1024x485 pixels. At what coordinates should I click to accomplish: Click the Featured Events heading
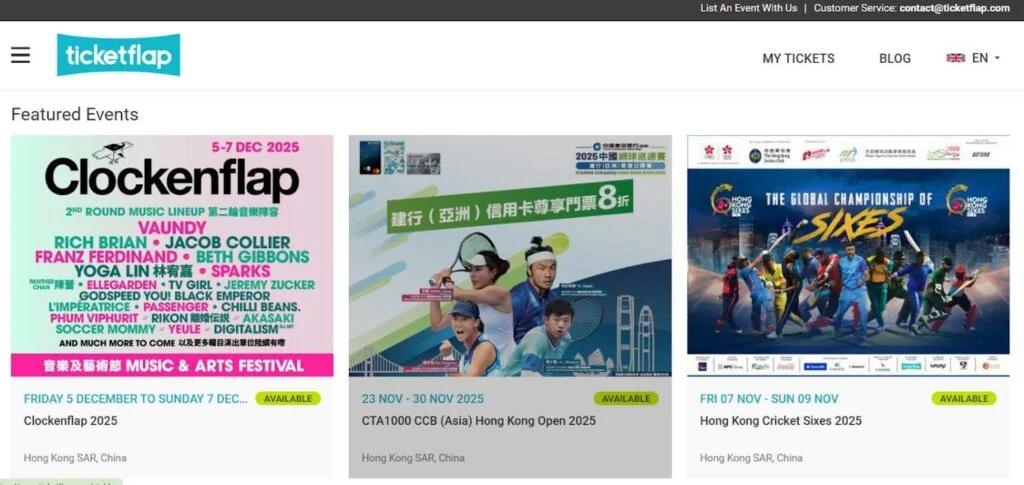[74, 114]
